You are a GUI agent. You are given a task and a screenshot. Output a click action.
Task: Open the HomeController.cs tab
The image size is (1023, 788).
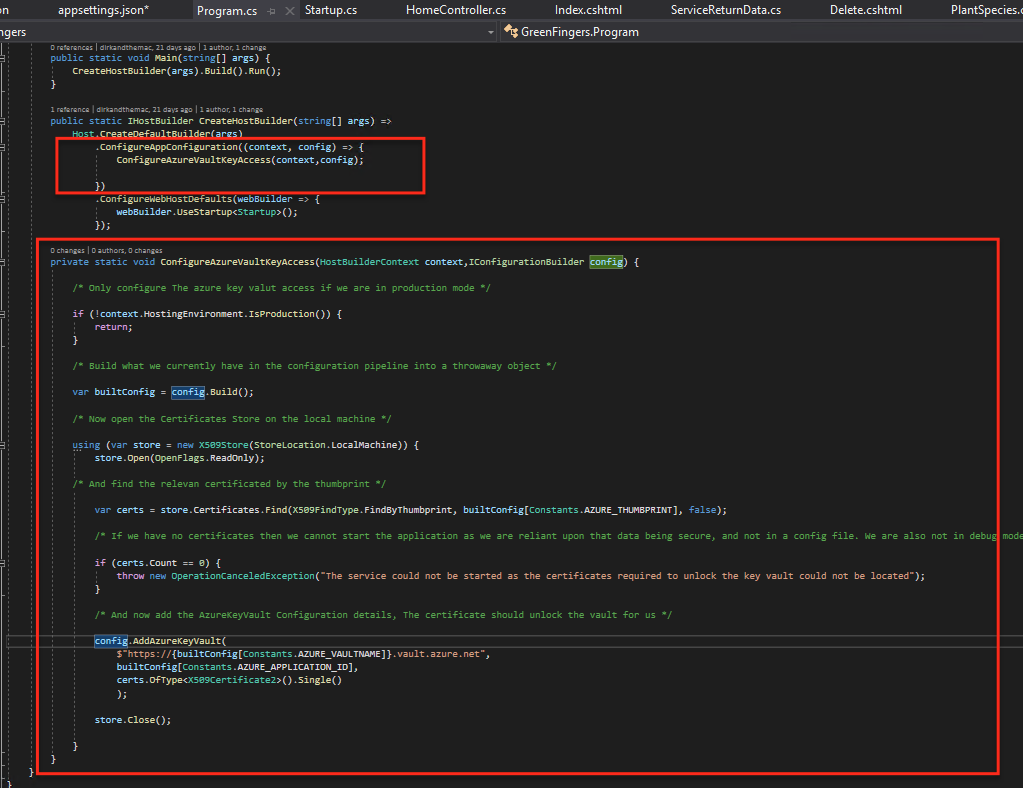coord(455,10)
